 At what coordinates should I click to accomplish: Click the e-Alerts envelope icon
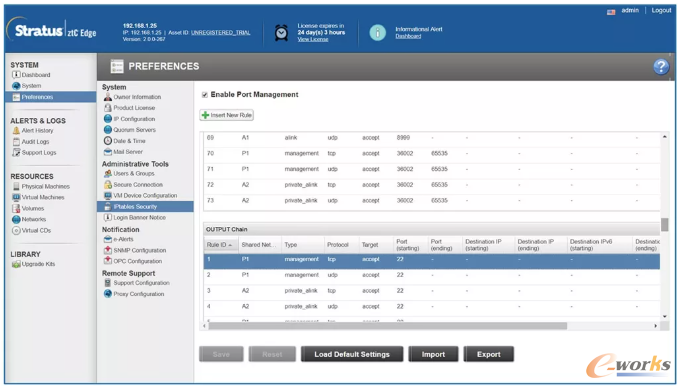(108, 239)
